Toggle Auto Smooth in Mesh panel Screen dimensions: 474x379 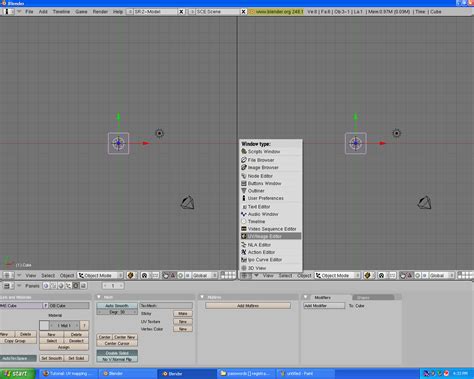117,306
